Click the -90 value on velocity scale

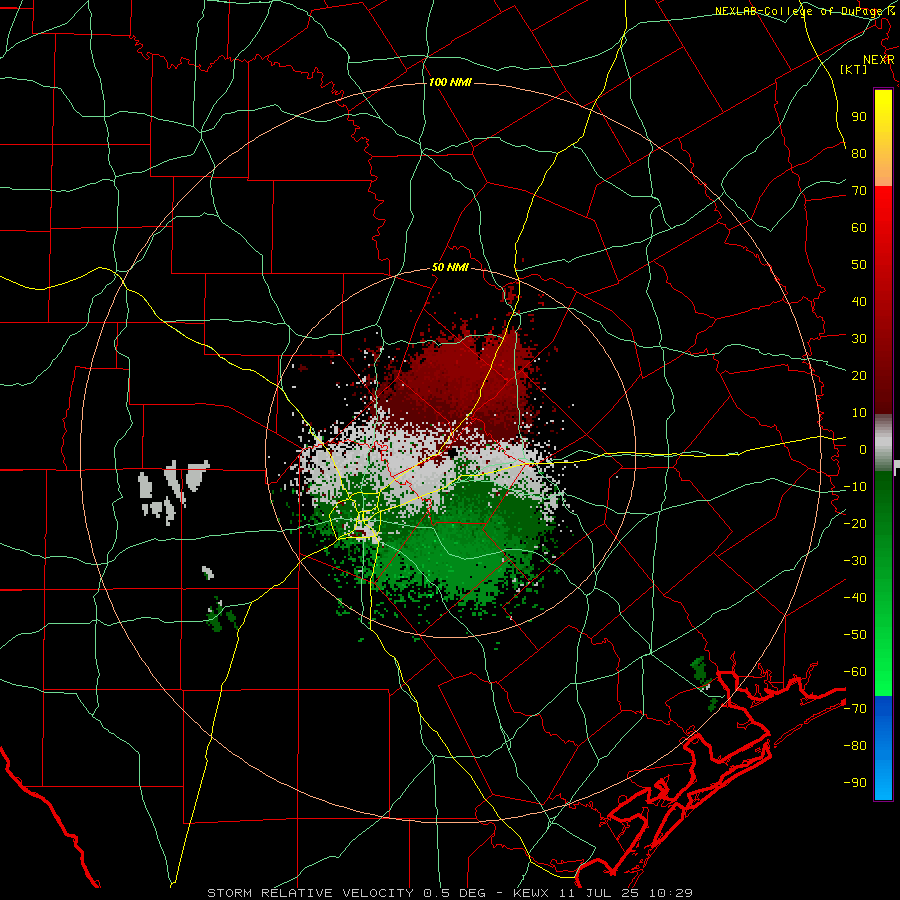click(x=855, y=783)
